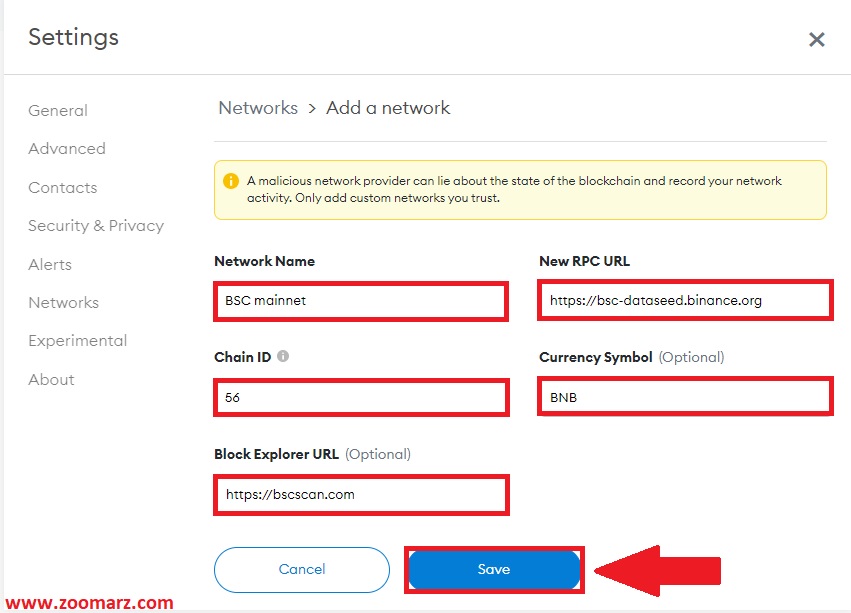851x613 pixels.
Task: Open the Experimental settings section
Action: tap(78, 340)
